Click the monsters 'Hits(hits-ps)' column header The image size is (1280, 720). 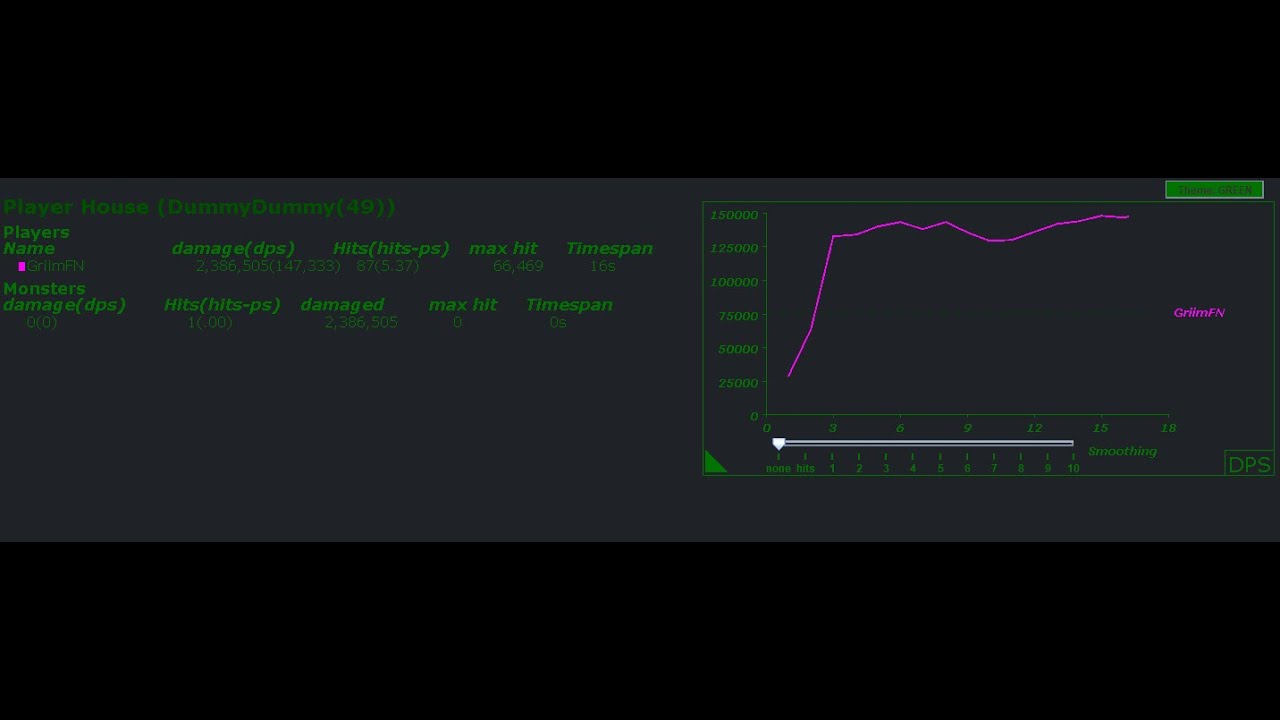click(222, 305)
